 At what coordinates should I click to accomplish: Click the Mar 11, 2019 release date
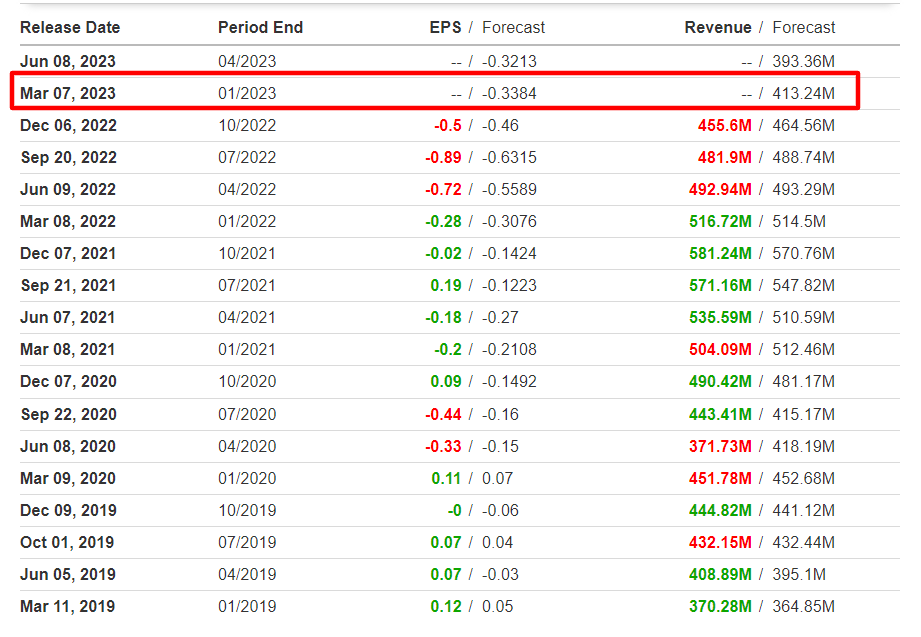click(68, 606)
